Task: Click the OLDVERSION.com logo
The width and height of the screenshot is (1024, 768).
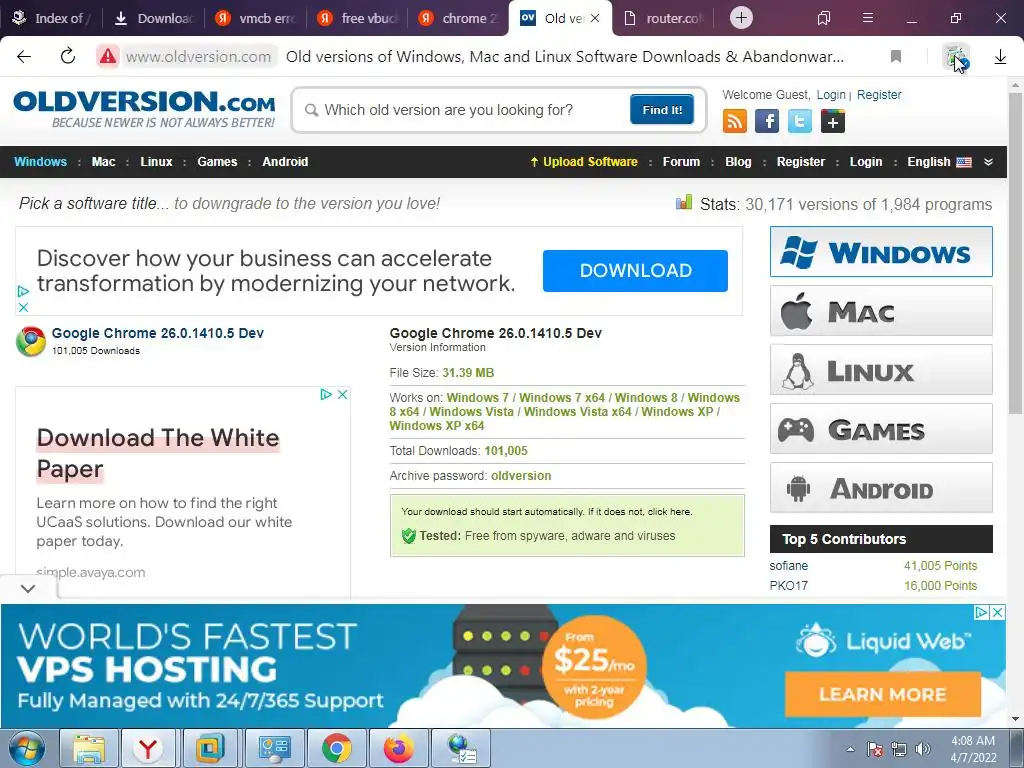Action: click(x=144, y=108)
